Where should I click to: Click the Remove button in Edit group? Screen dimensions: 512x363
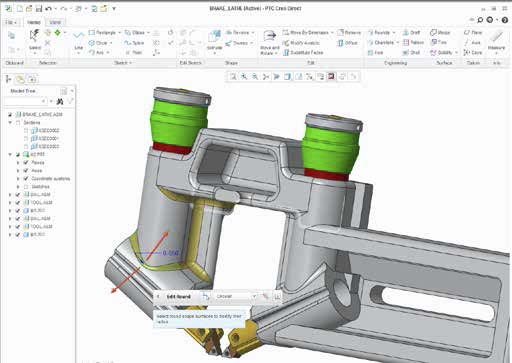click(x=349, y=33)
